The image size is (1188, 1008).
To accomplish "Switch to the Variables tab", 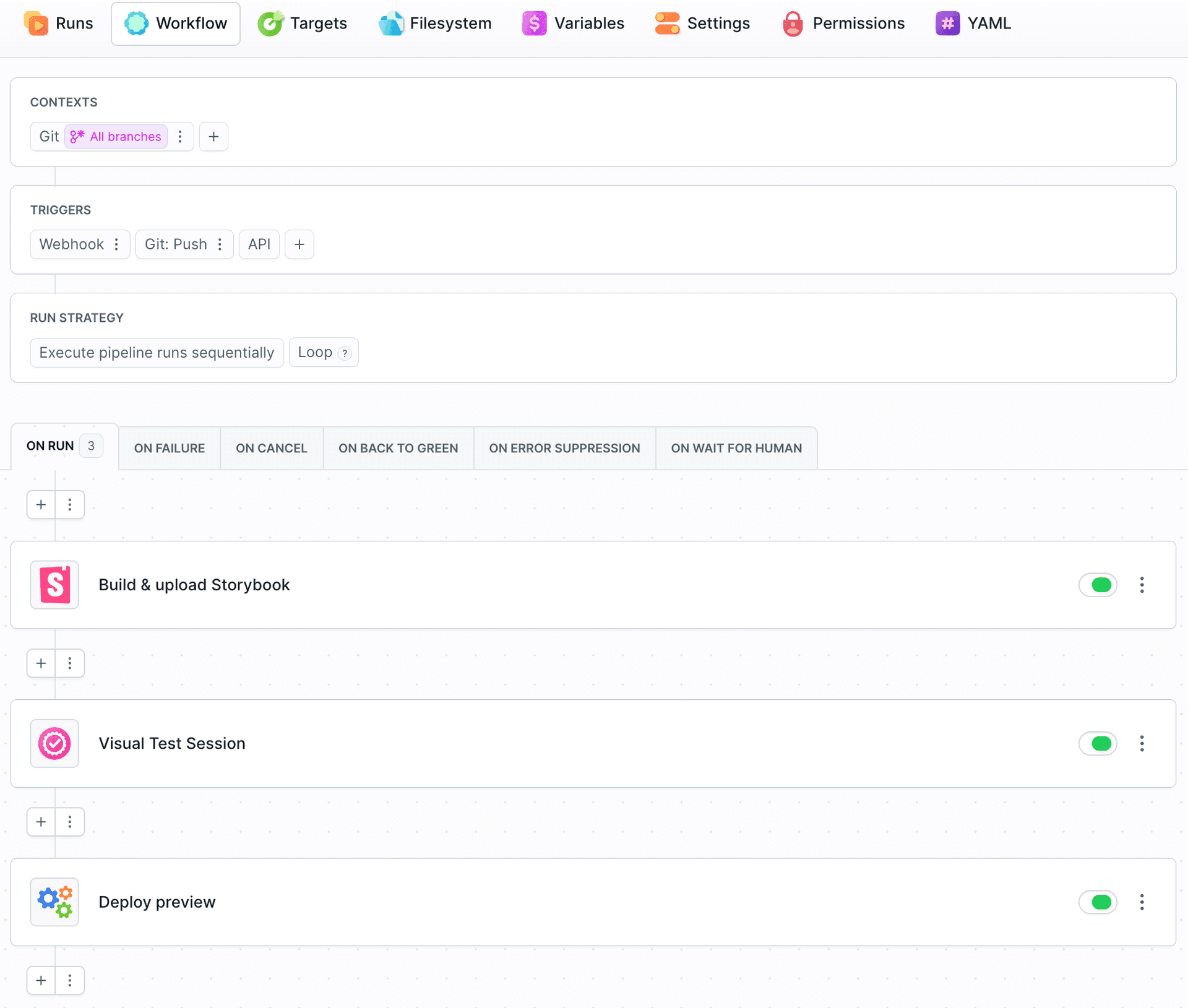I will pyautogui.click(x=573, y=24).
